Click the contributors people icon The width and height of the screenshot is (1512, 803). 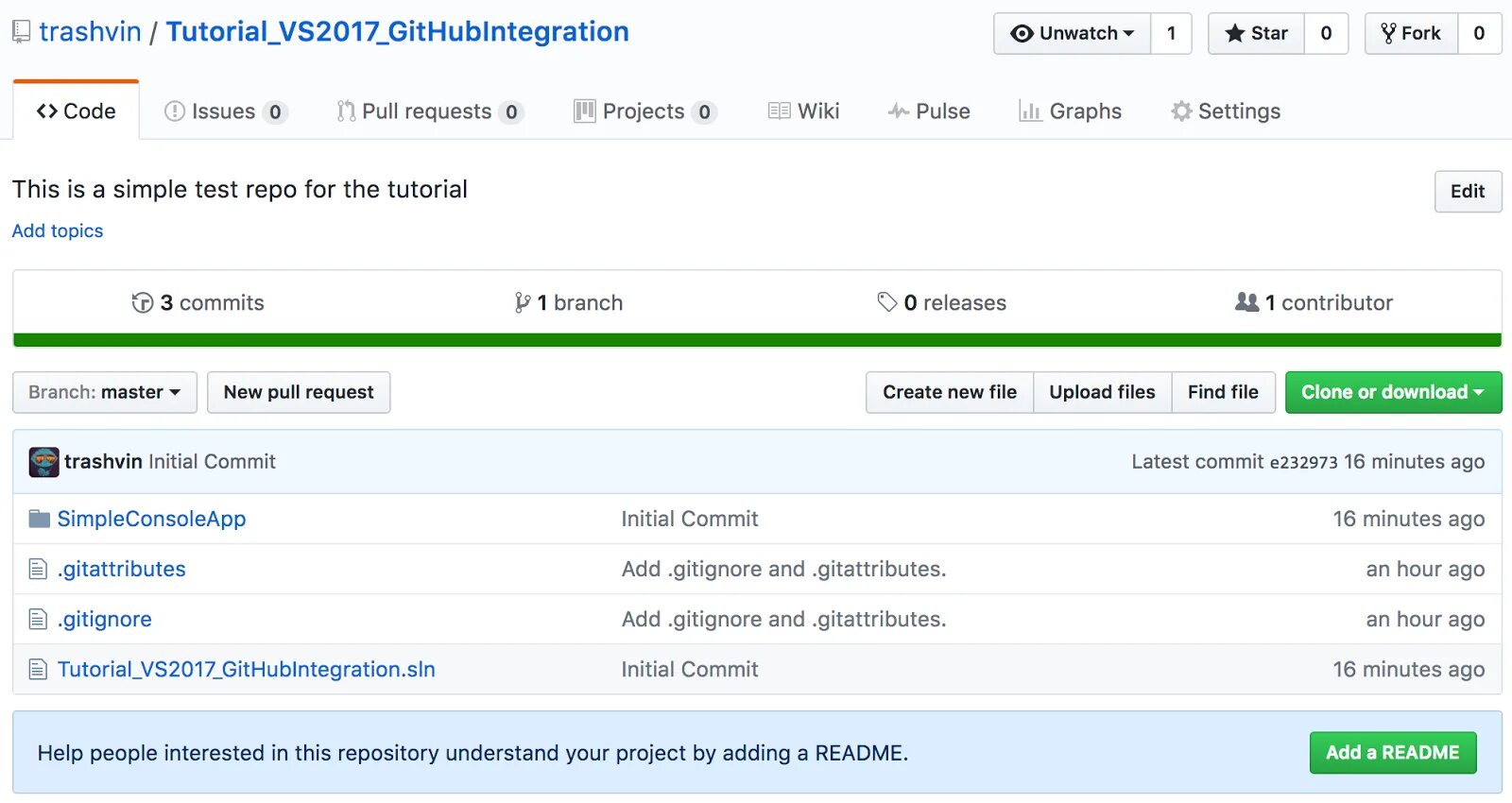(x=1246, y=302)
